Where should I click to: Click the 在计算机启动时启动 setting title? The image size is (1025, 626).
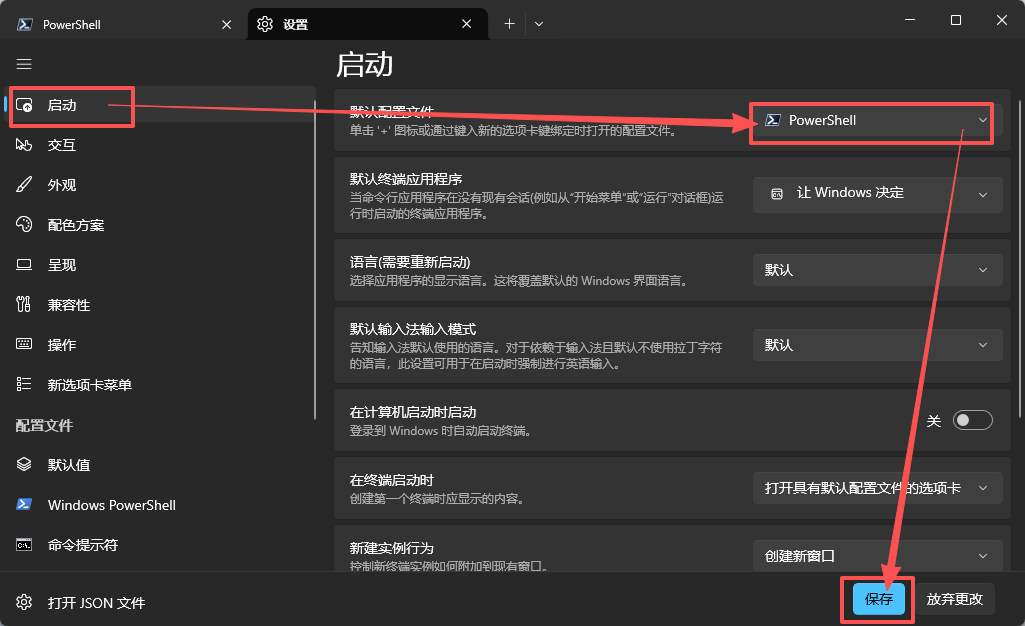tap(413, 412)
